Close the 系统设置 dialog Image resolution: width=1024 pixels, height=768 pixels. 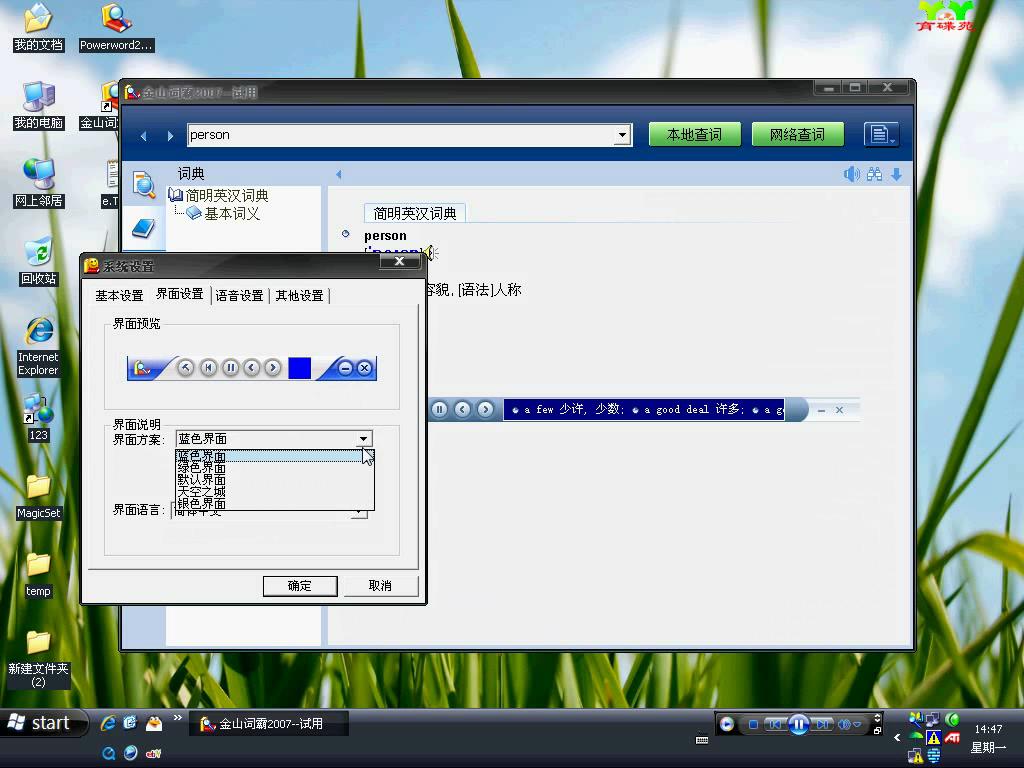pos(400,261)
